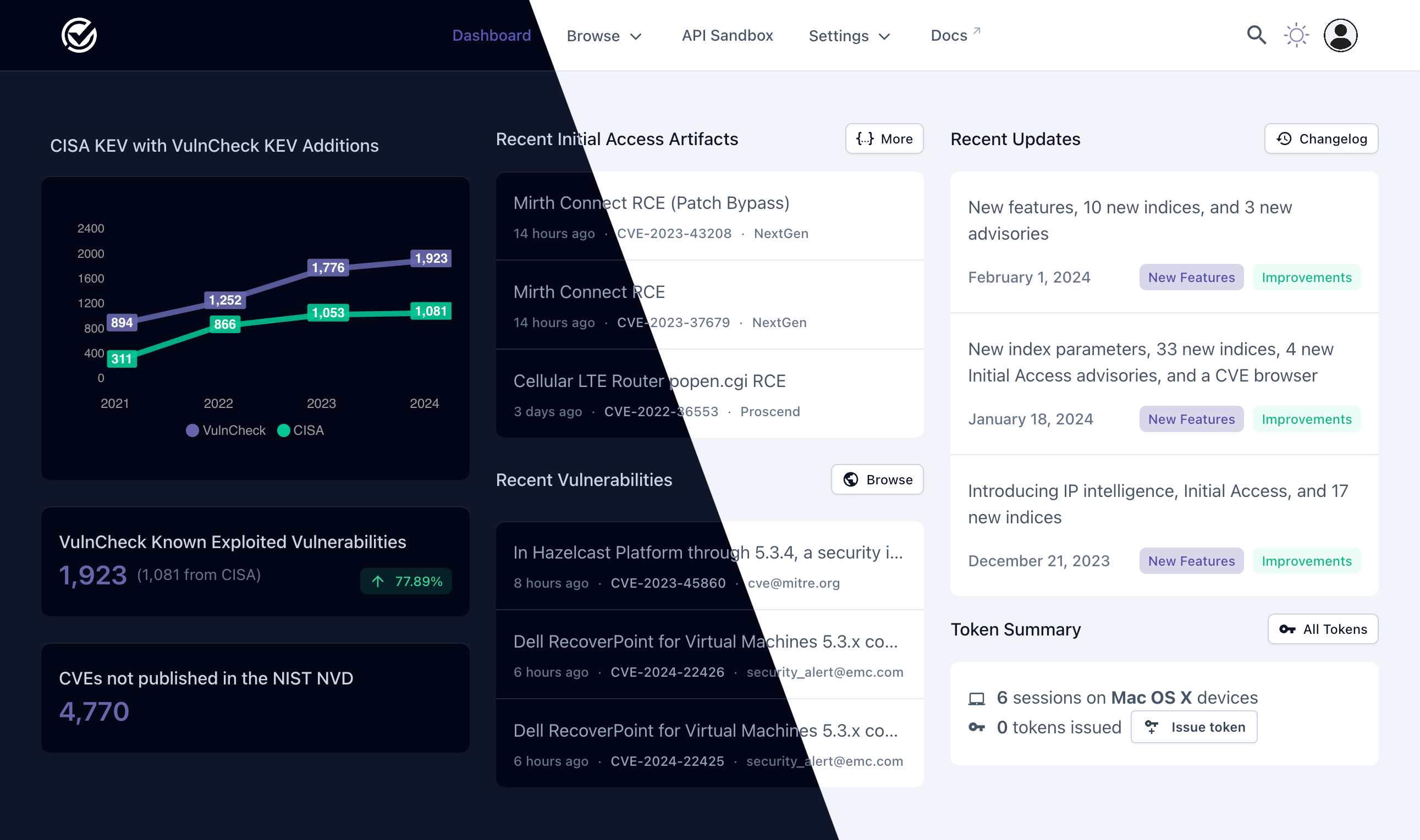Click the key icon on All Tokens
The width and height of the screenshot is (1420, 840).
pyautogui.click(x=1287, y=629)
